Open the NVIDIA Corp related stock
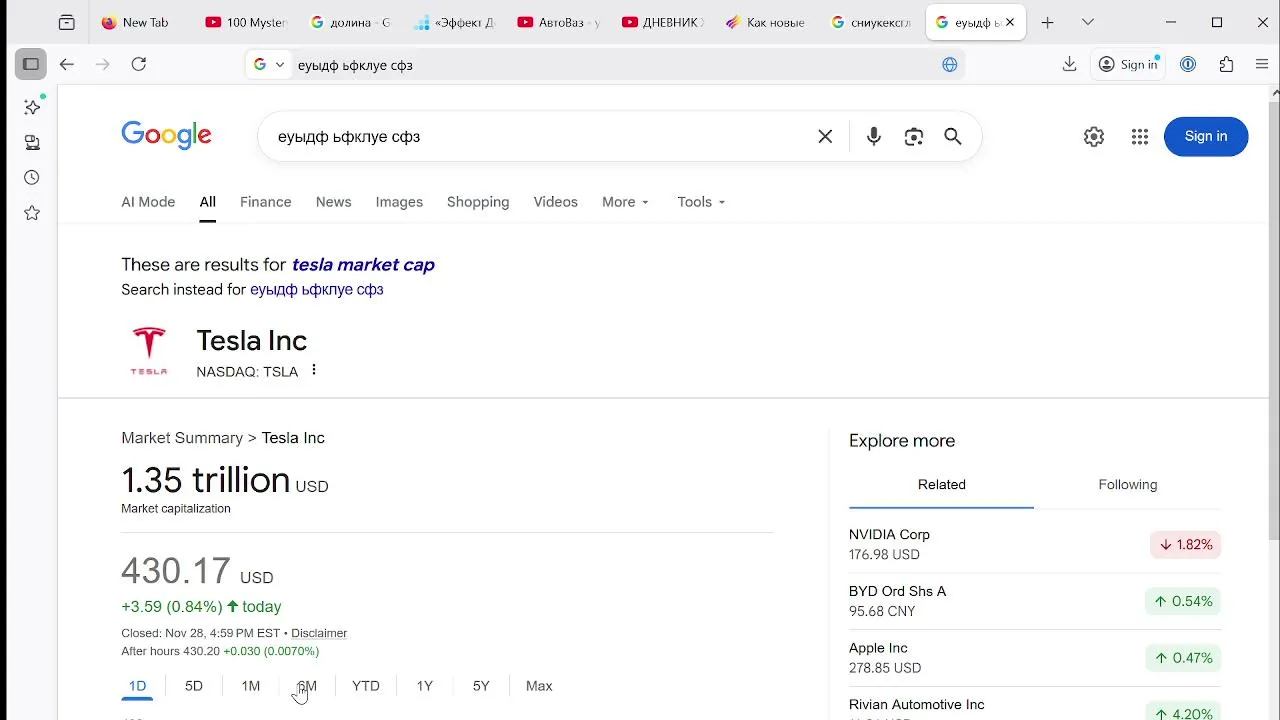 point(889,535)
